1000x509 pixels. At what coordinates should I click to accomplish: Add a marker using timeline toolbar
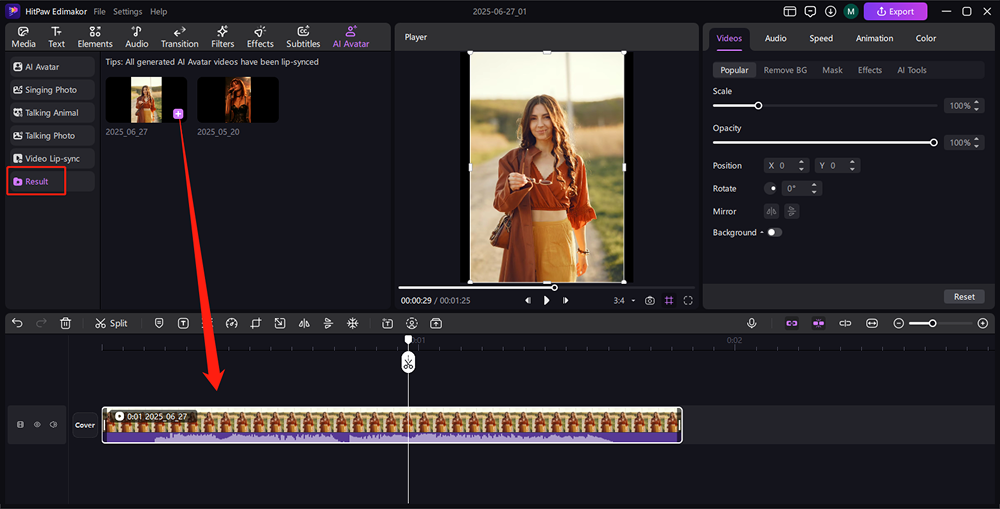tap(159, 323)
